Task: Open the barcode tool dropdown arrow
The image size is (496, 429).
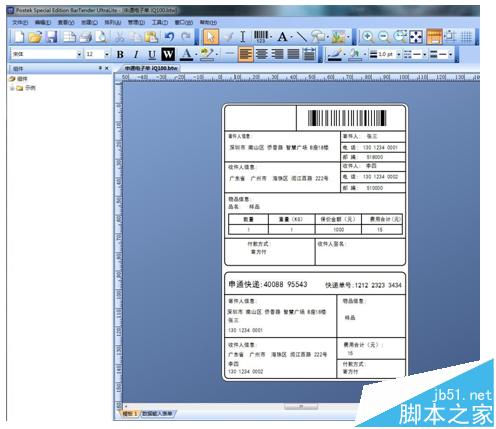Action: pyautogui.click(x=271, y=37)
